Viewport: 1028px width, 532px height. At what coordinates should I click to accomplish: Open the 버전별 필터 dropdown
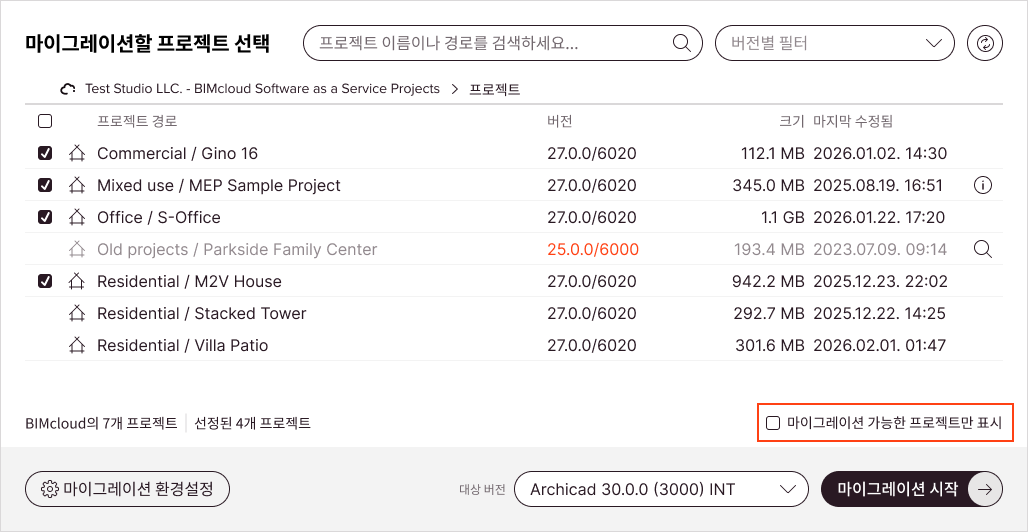[835, 44]
